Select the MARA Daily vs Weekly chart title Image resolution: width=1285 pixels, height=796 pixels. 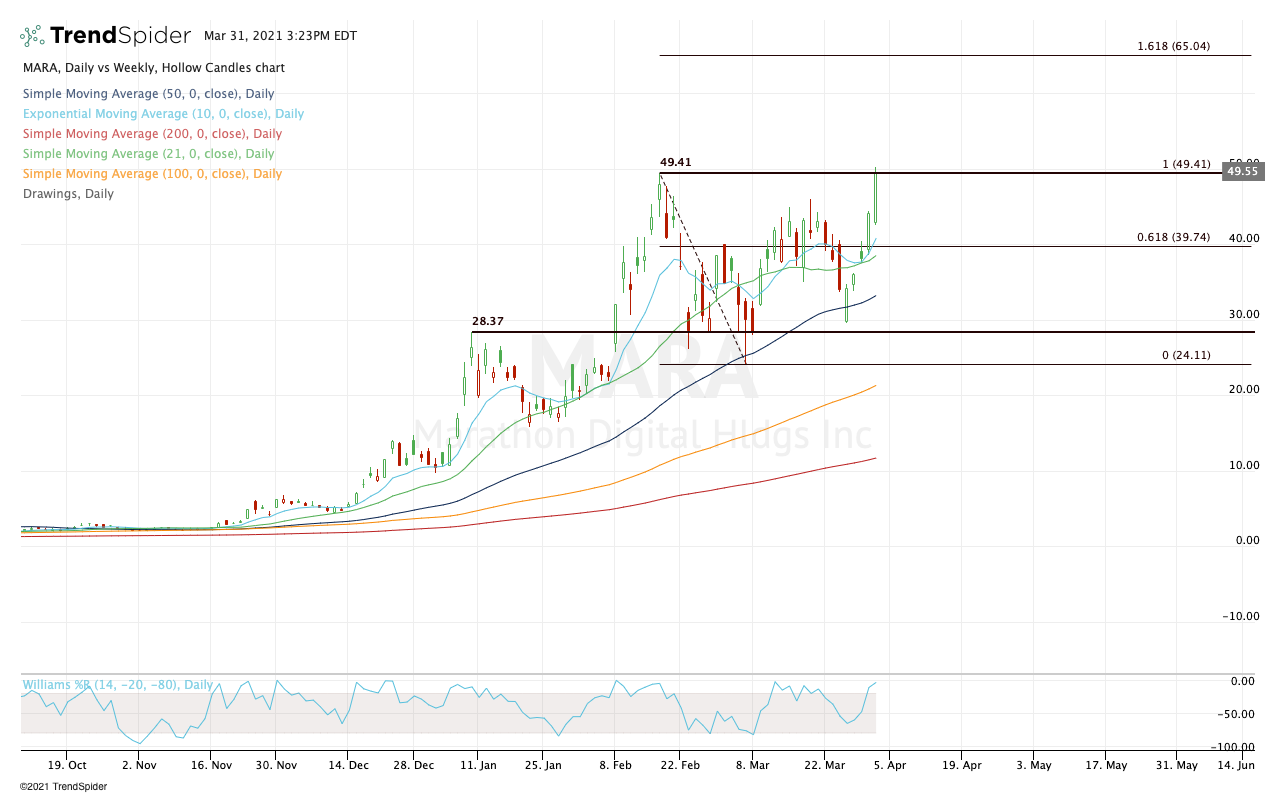pos(154,68)
